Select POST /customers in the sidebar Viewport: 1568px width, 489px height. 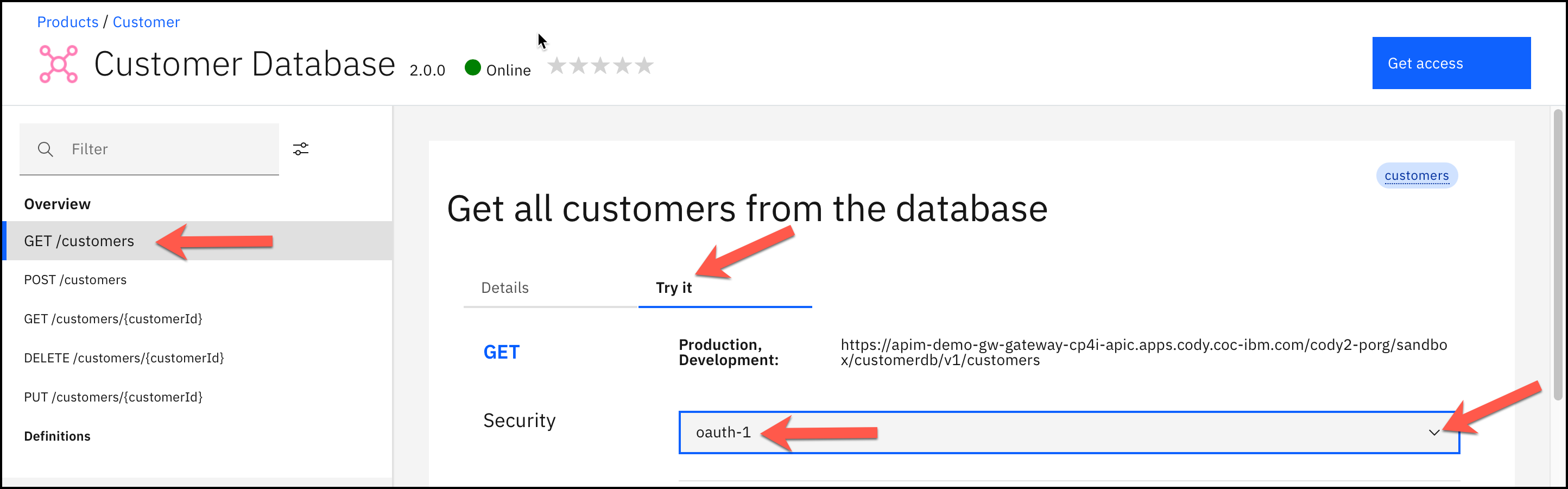point(75,279)
